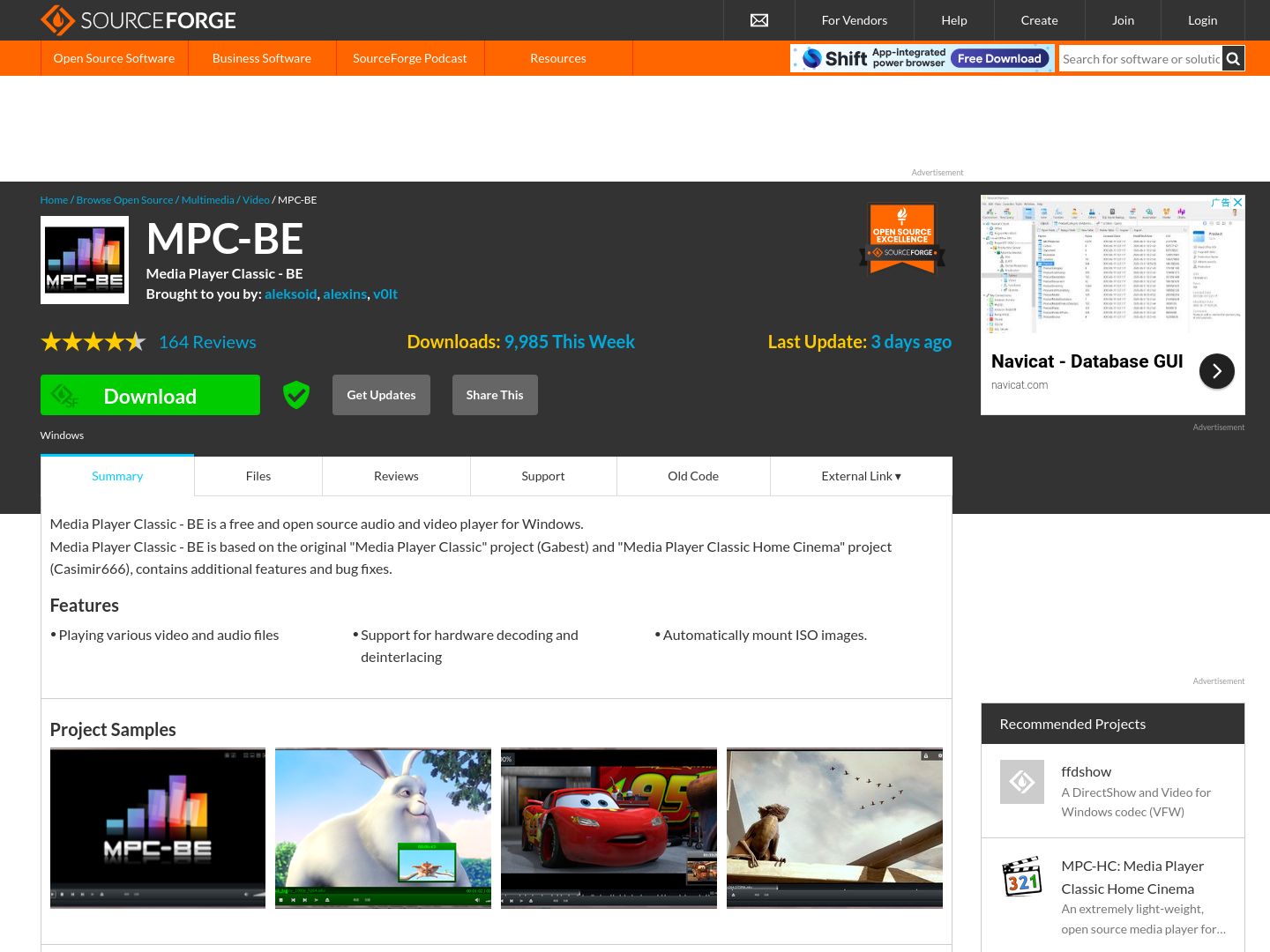
Task: Click the 'Playing various video and audio files' text
Action: [168, 636]
